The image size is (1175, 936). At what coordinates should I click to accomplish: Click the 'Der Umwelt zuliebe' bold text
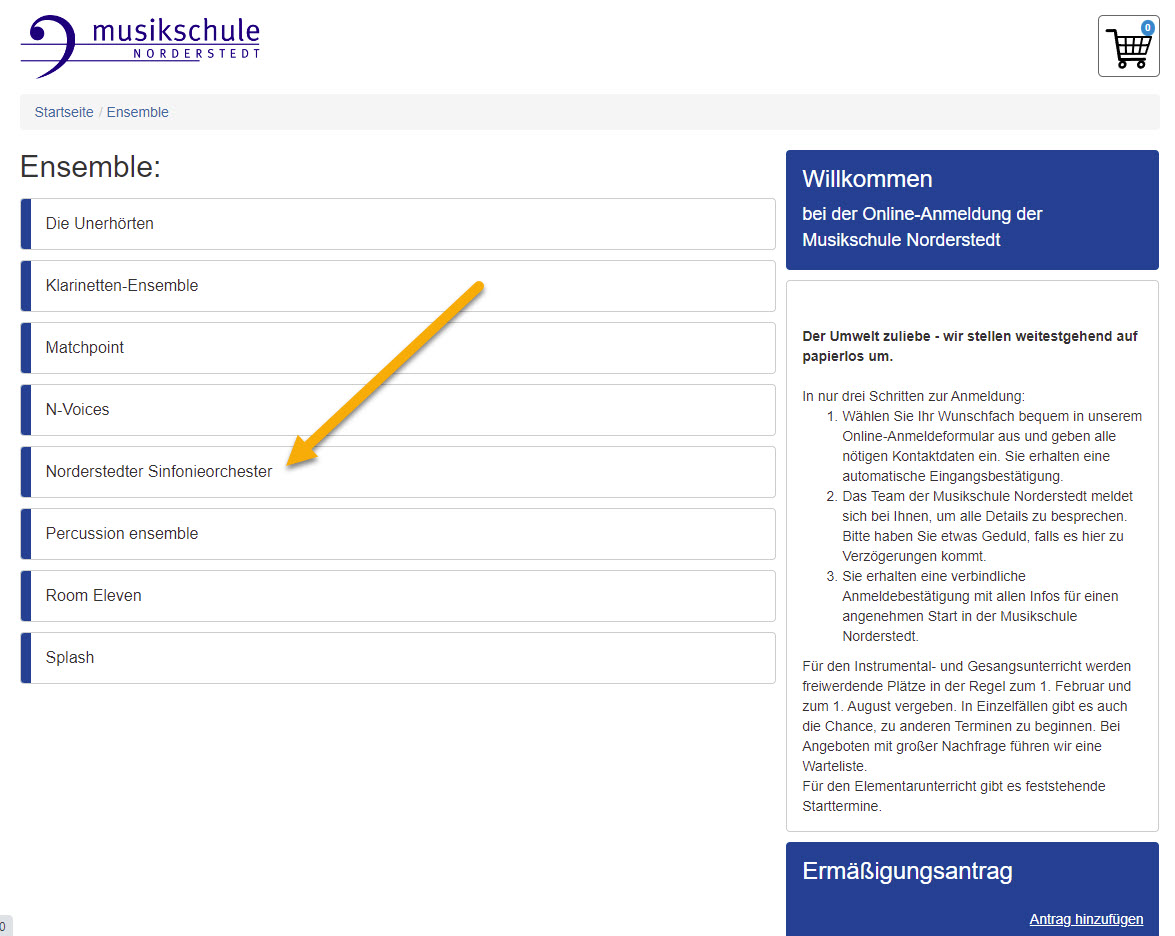(970, 346)
